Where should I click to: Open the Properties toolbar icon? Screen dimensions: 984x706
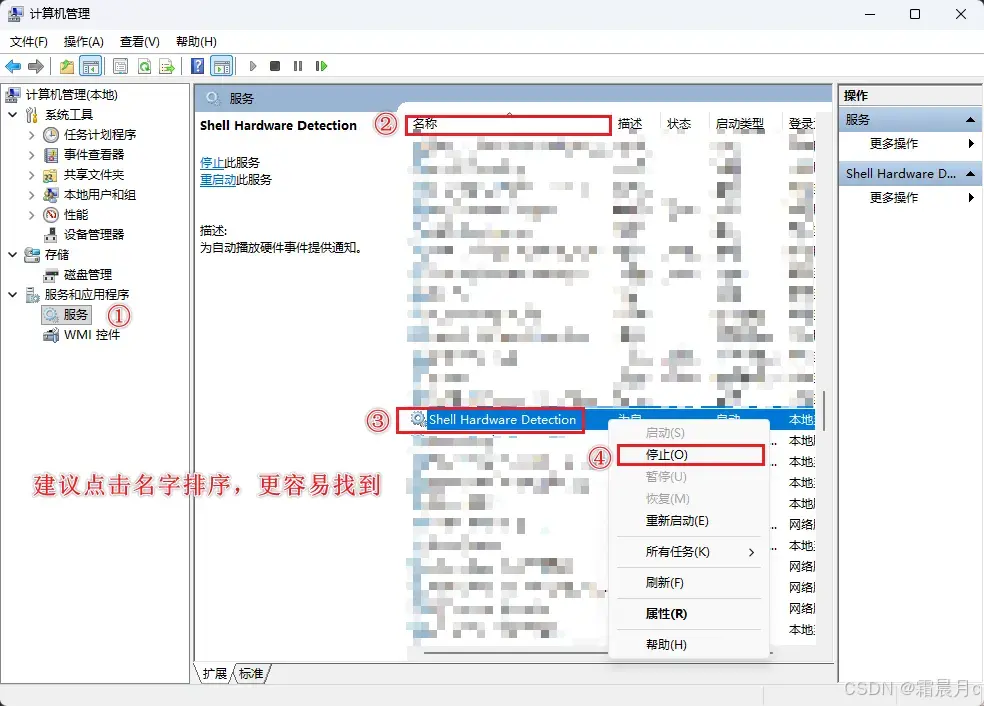(120, 66)
